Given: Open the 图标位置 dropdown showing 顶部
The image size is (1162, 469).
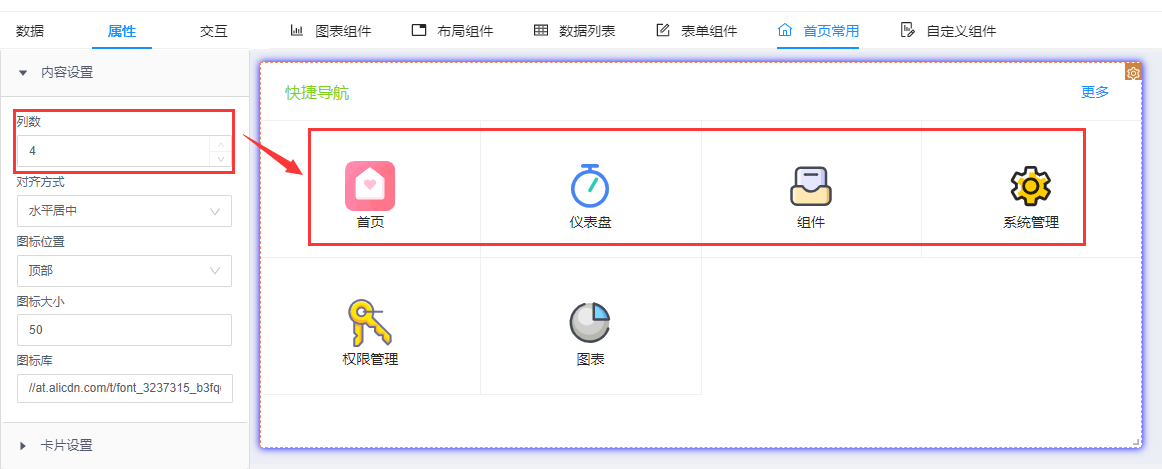Looking at the screenshot, I should 124,271.
